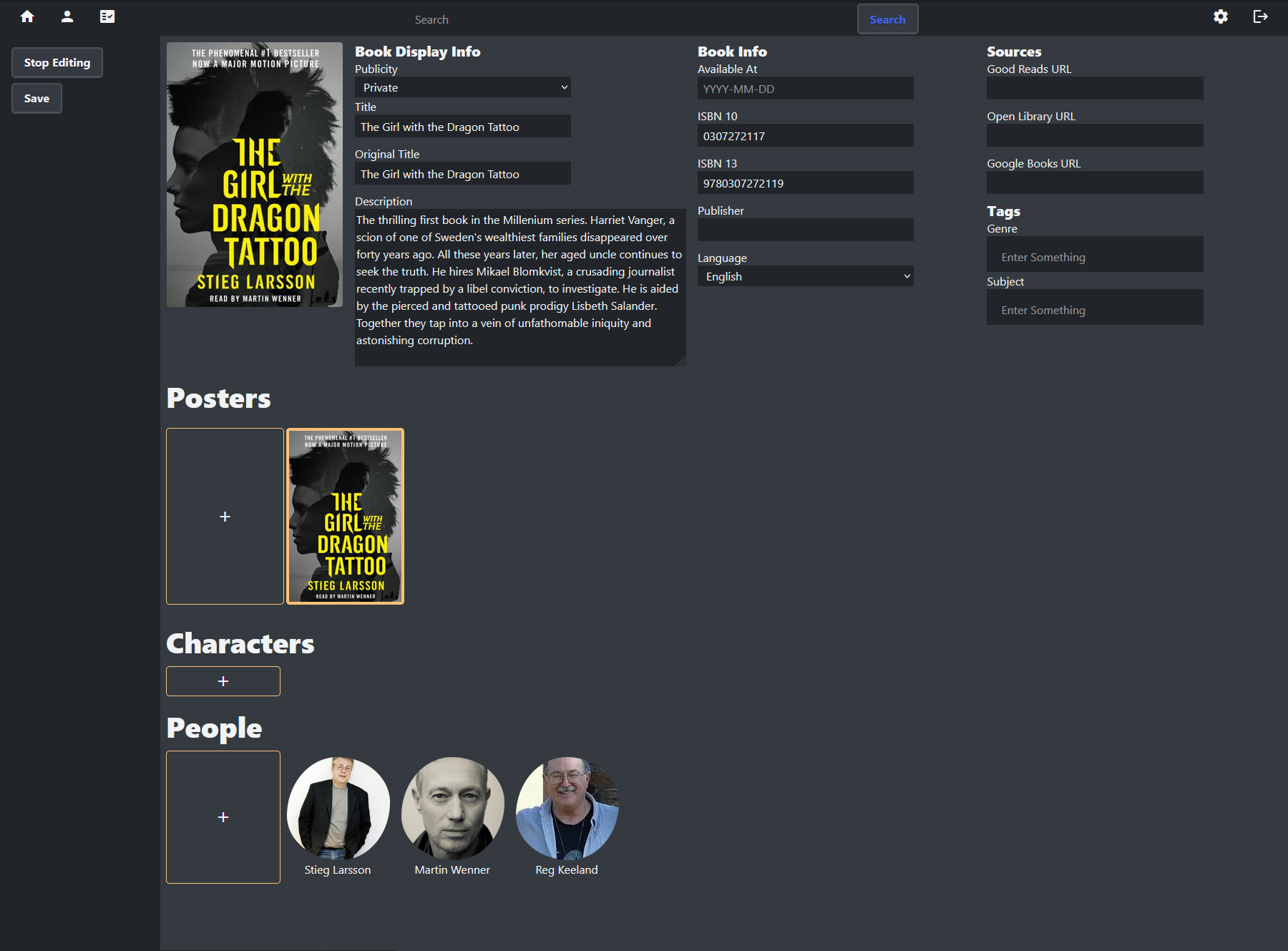The height and width of the screenshot is (951, 1288).
Task: Click Stieg Larsson's photo
Action: [338, 806]
